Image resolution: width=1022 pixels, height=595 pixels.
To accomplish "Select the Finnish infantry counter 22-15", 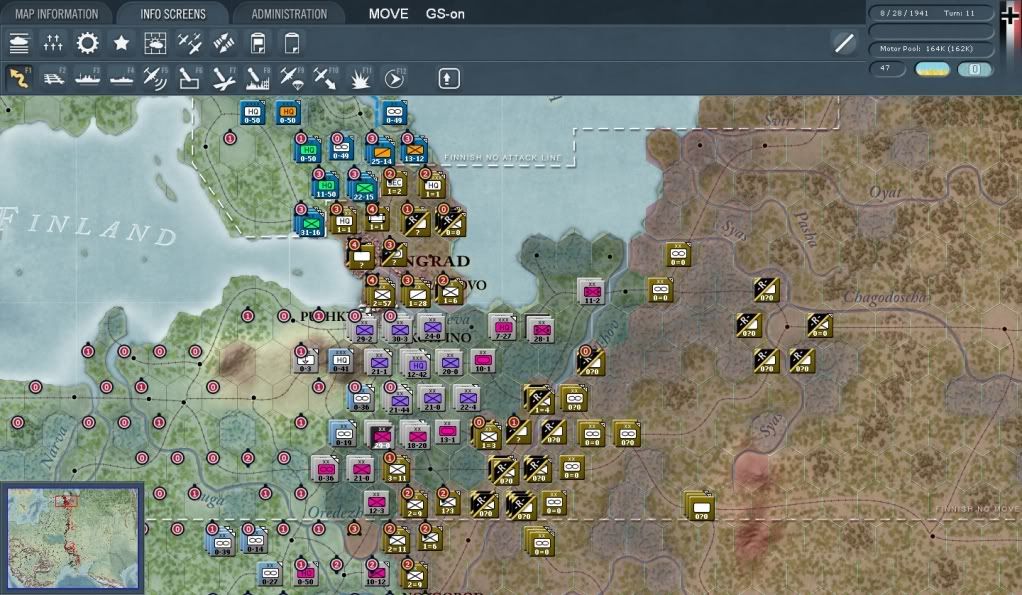I will coord(363,188).
